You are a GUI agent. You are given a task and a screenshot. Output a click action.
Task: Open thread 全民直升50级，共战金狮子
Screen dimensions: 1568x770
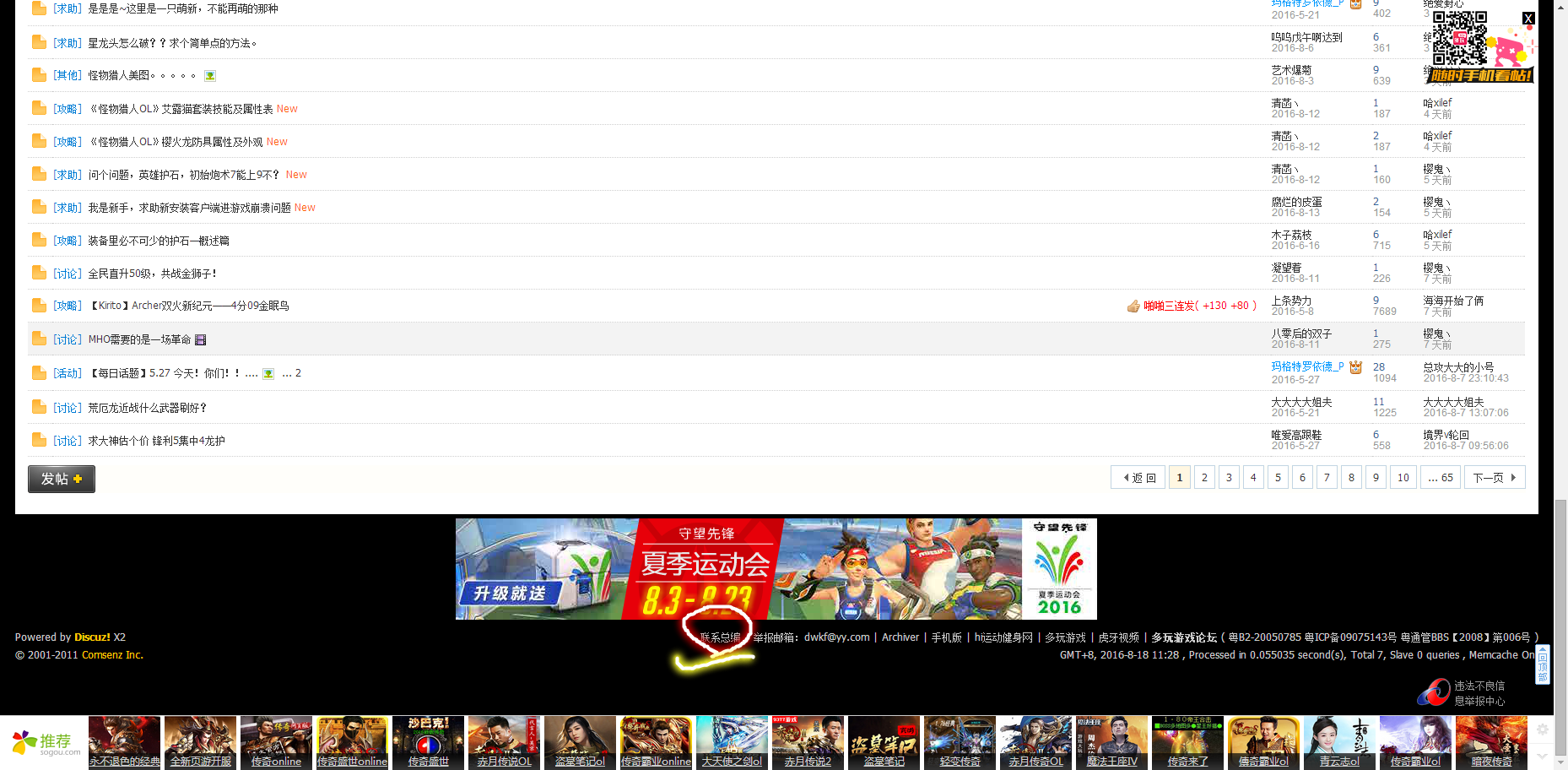(152, 274)
